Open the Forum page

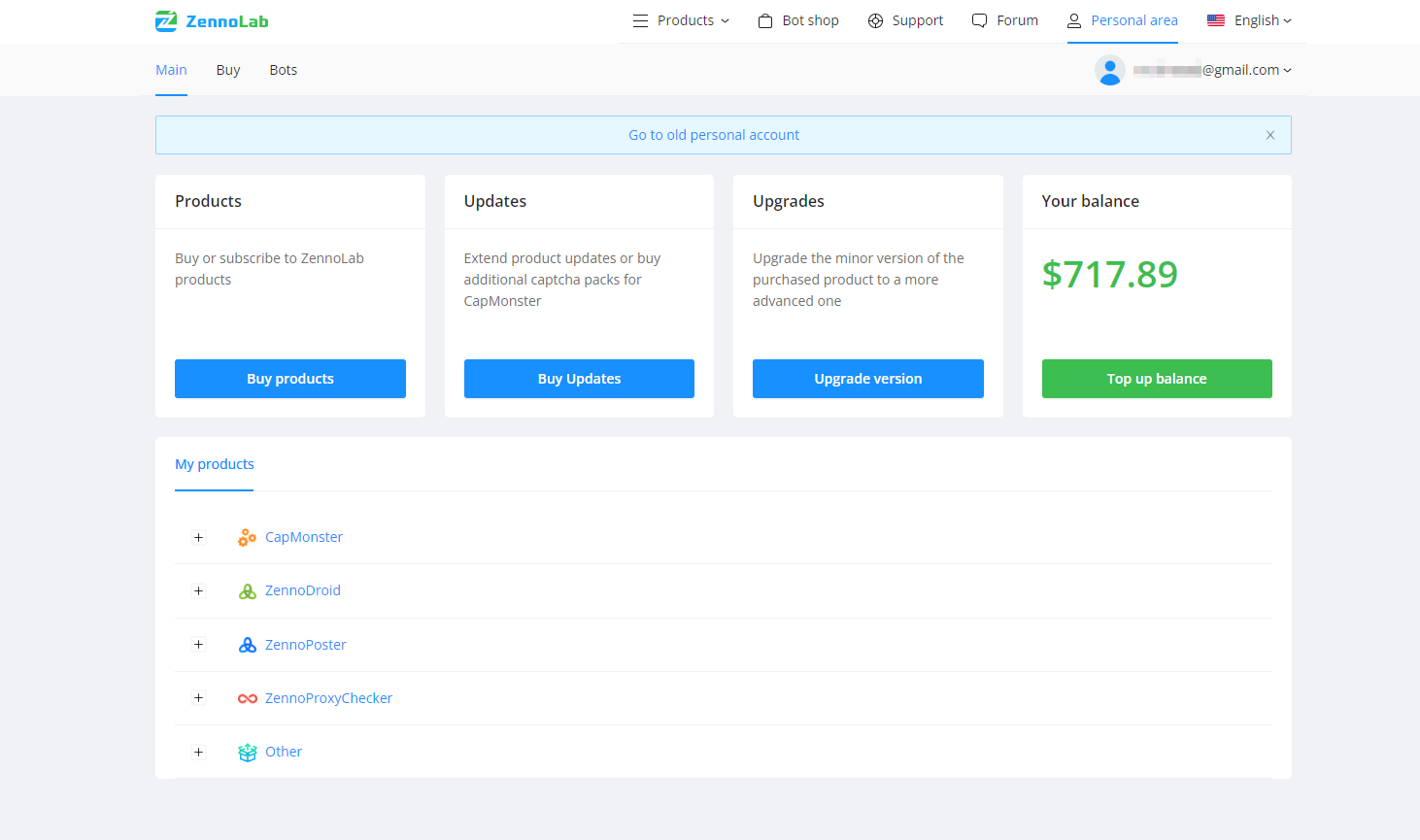(1017, 20)
